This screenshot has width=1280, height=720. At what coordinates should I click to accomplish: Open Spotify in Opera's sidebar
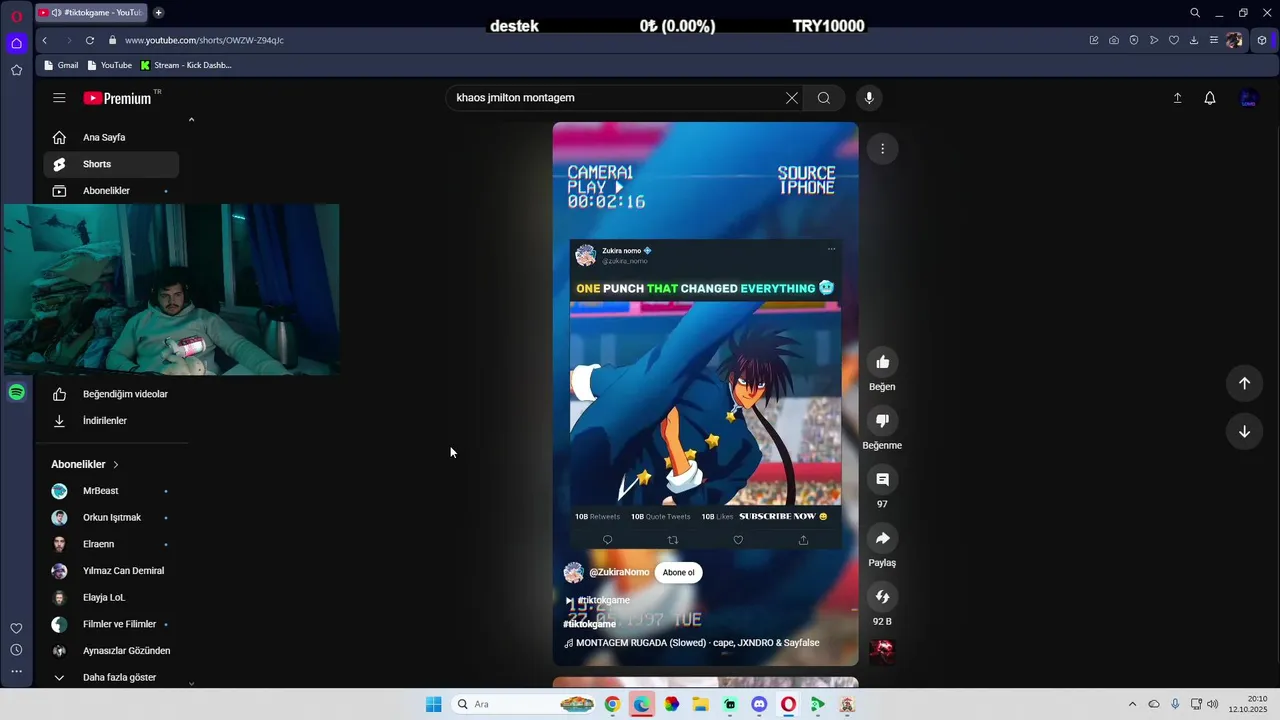coord(16,392)
